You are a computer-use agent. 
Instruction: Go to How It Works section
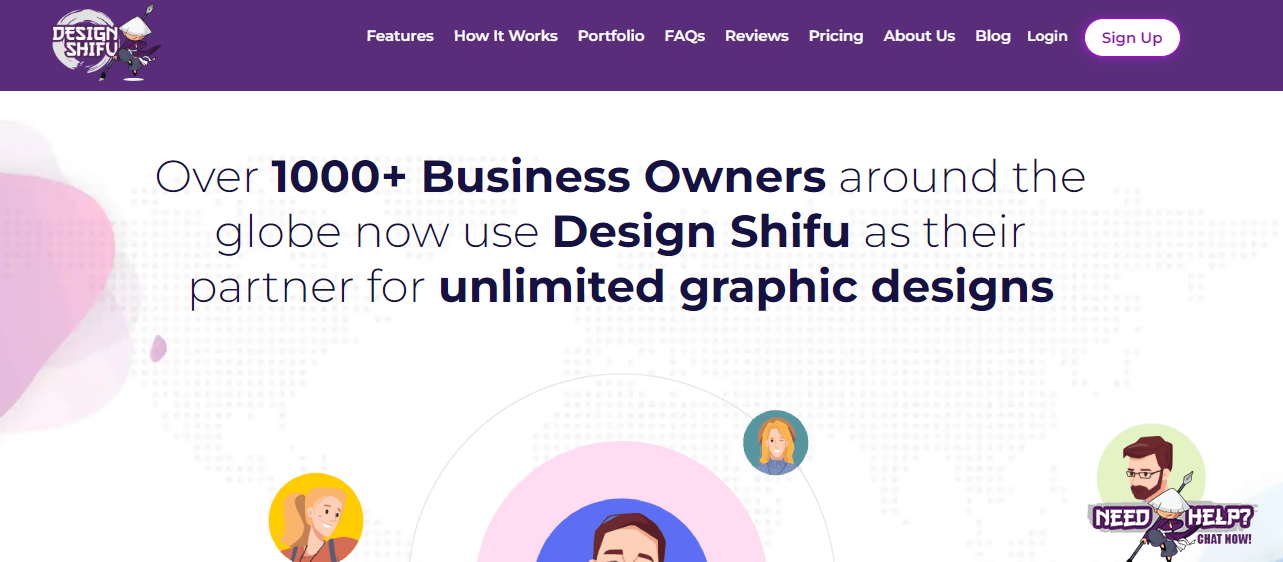(x=505, y=36)
